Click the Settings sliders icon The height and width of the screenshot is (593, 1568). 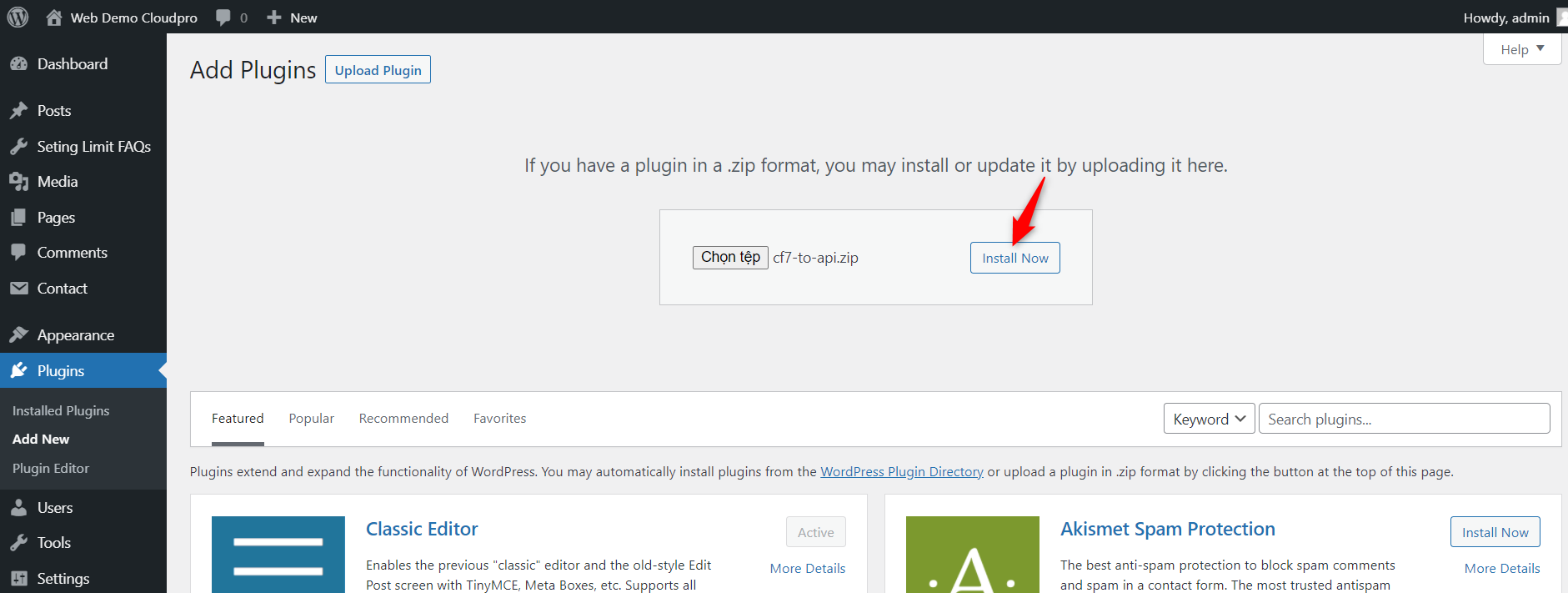click(19, 579)
